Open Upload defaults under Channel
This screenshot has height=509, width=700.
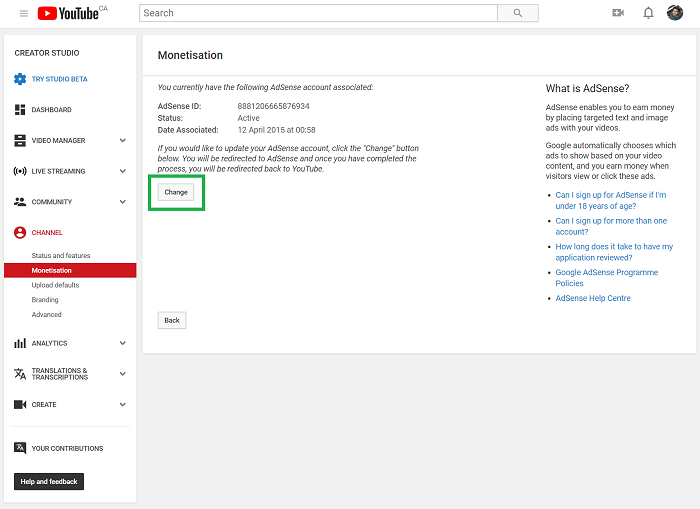click(55, 285)
